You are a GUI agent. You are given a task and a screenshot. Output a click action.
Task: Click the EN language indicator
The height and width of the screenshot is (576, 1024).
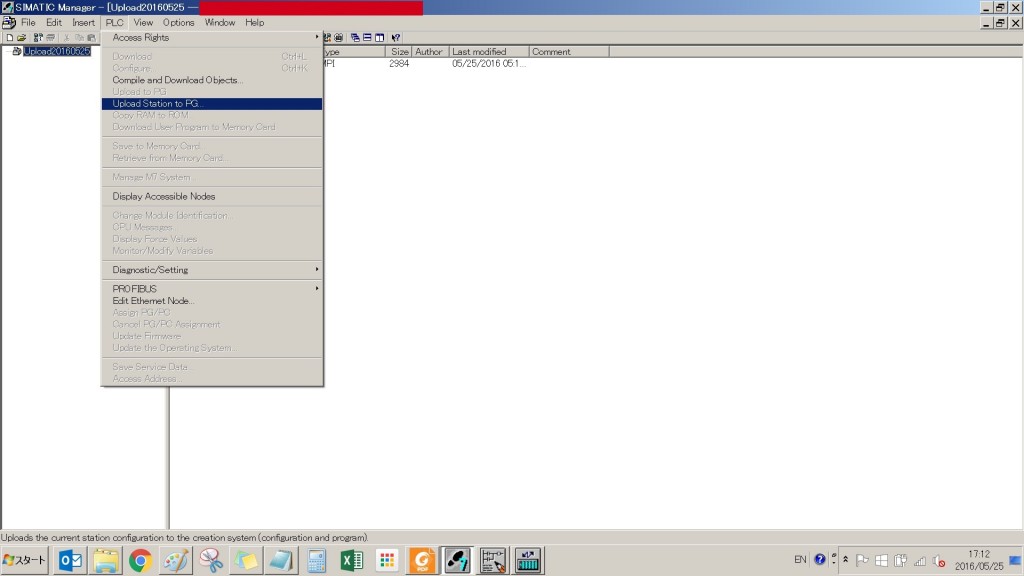[x=800, y=560]
